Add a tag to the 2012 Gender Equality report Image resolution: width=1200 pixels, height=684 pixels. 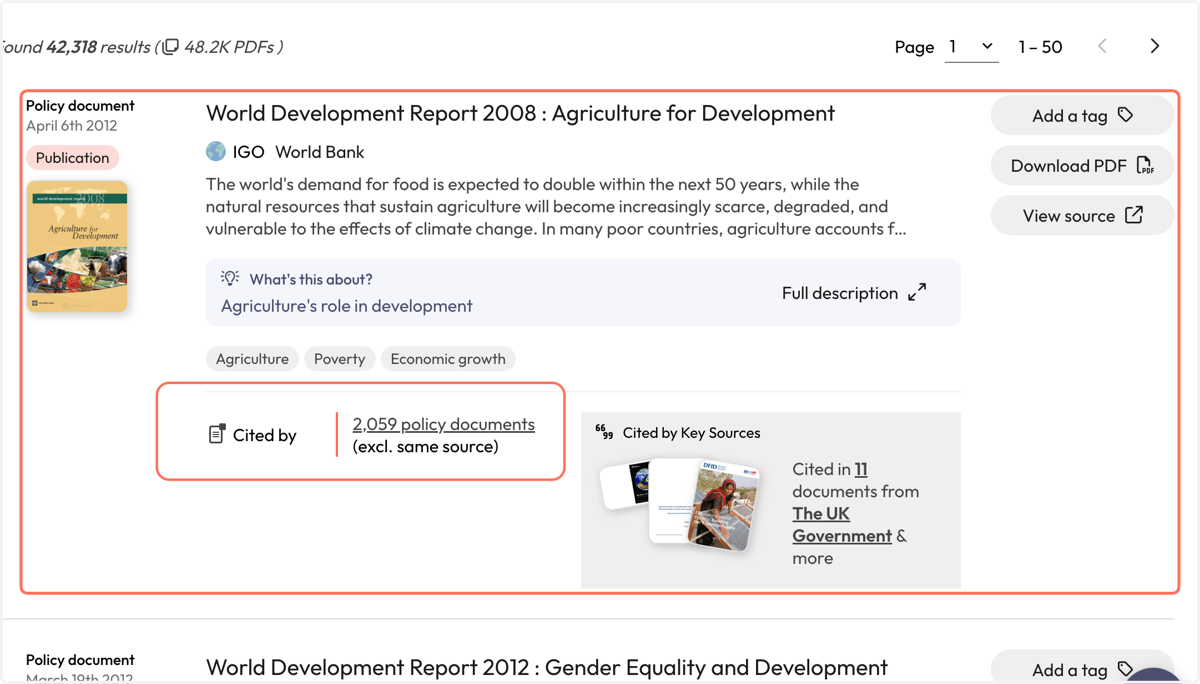(x=1082, y=669)
